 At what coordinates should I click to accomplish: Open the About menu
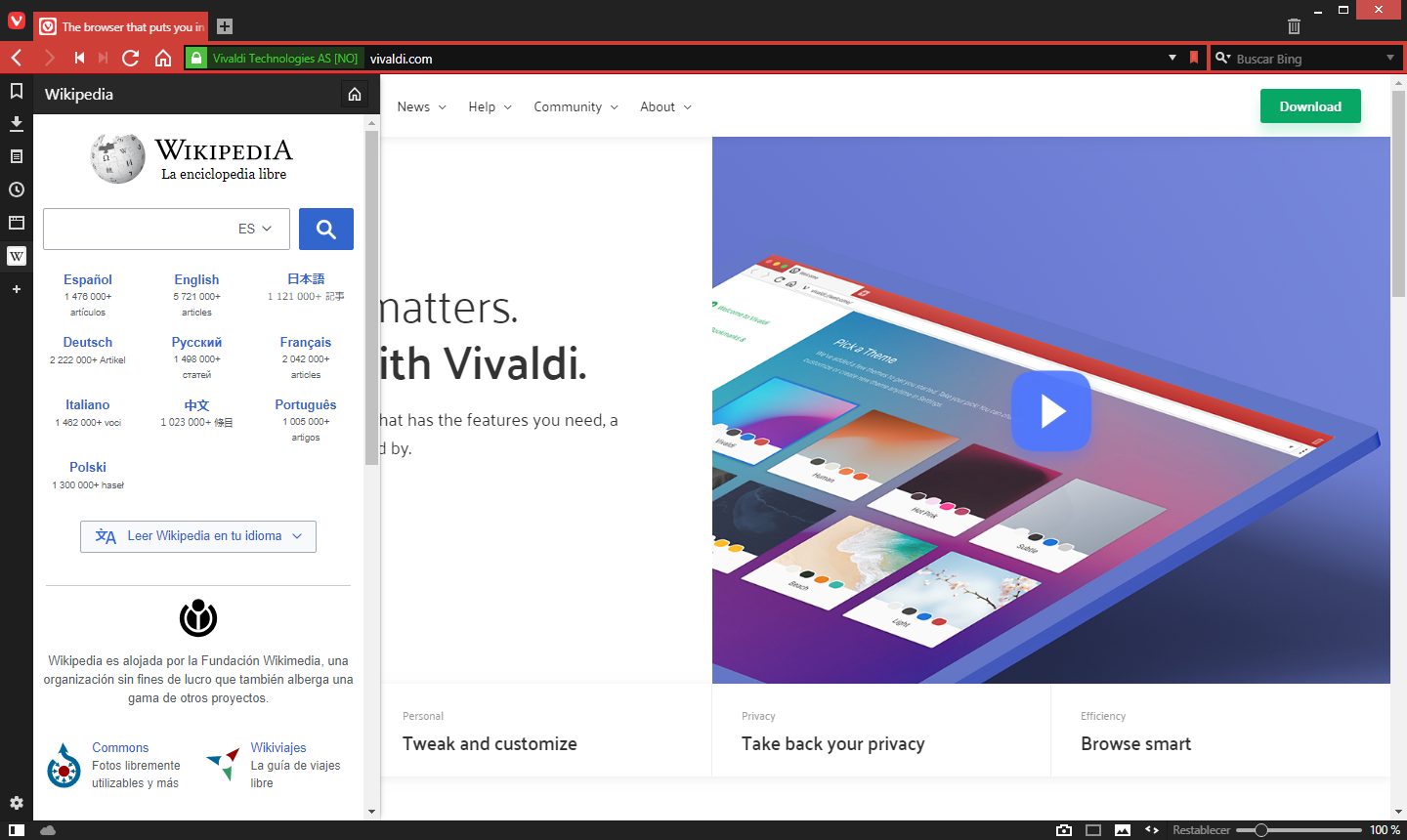pos(666,106)
